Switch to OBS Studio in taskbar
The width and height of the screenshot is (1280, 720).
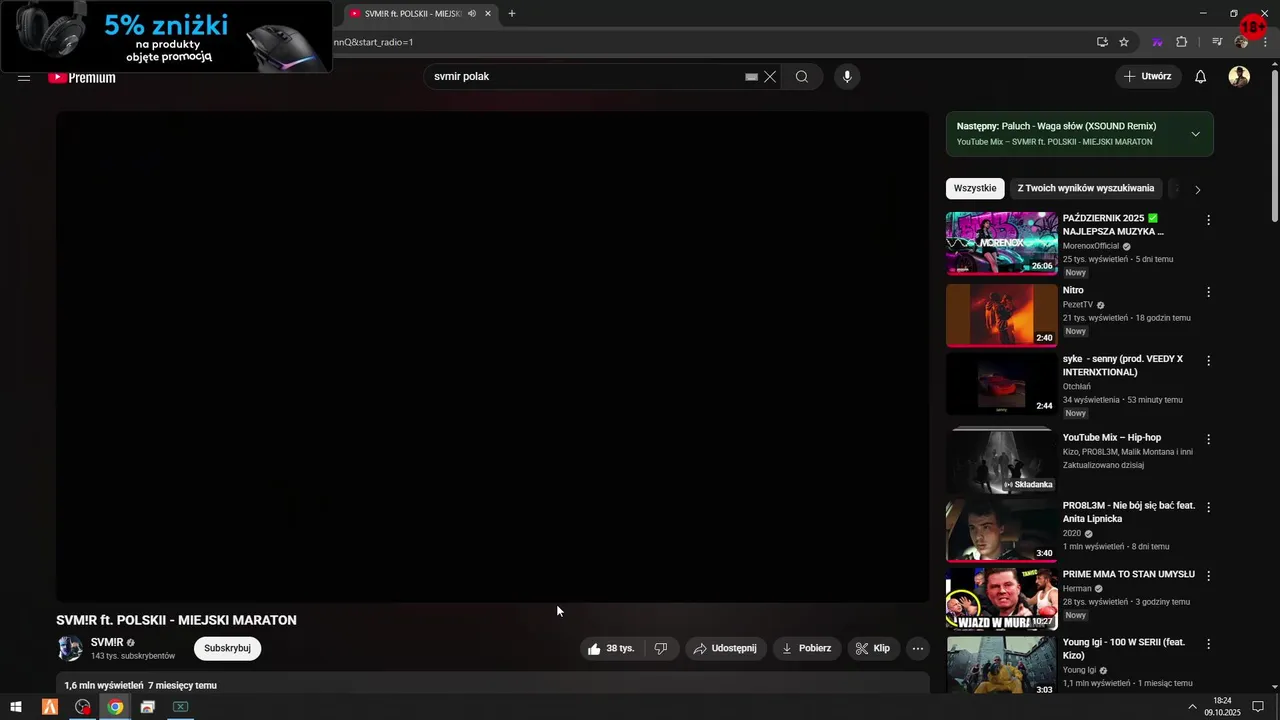click(x=82, y=707)
